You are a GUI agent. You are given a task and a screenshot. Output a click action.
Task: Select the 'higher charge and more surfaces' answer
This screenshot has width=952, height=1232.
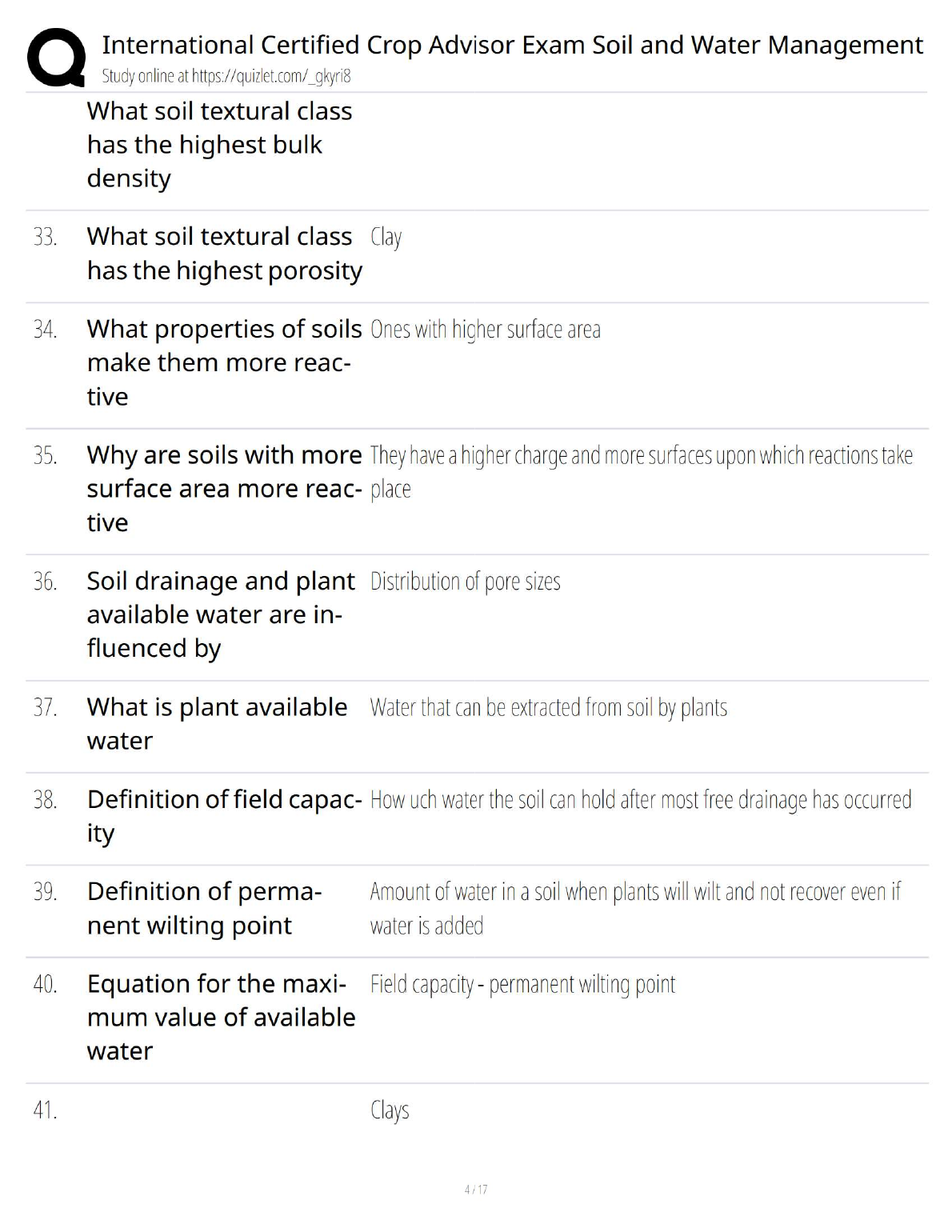pyautogui.click(x=640, y=456)
